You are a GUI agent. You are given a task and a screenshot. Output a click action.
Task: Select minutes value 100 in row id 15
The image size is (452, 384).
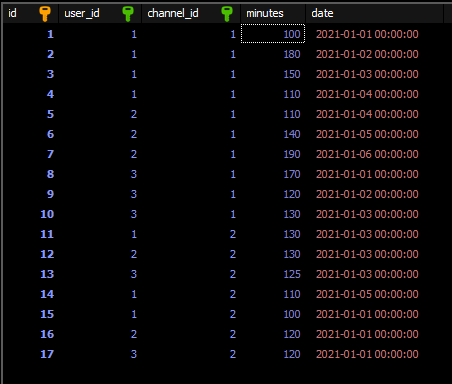(x=292, y=314)
